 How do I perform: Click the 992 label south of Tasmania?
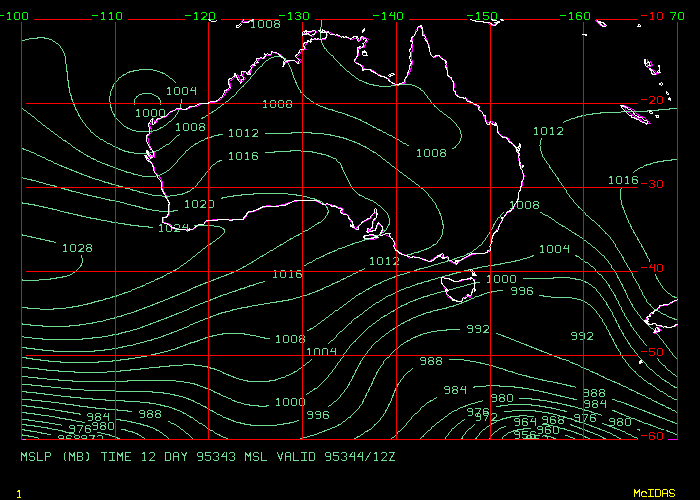coord(478,329)
